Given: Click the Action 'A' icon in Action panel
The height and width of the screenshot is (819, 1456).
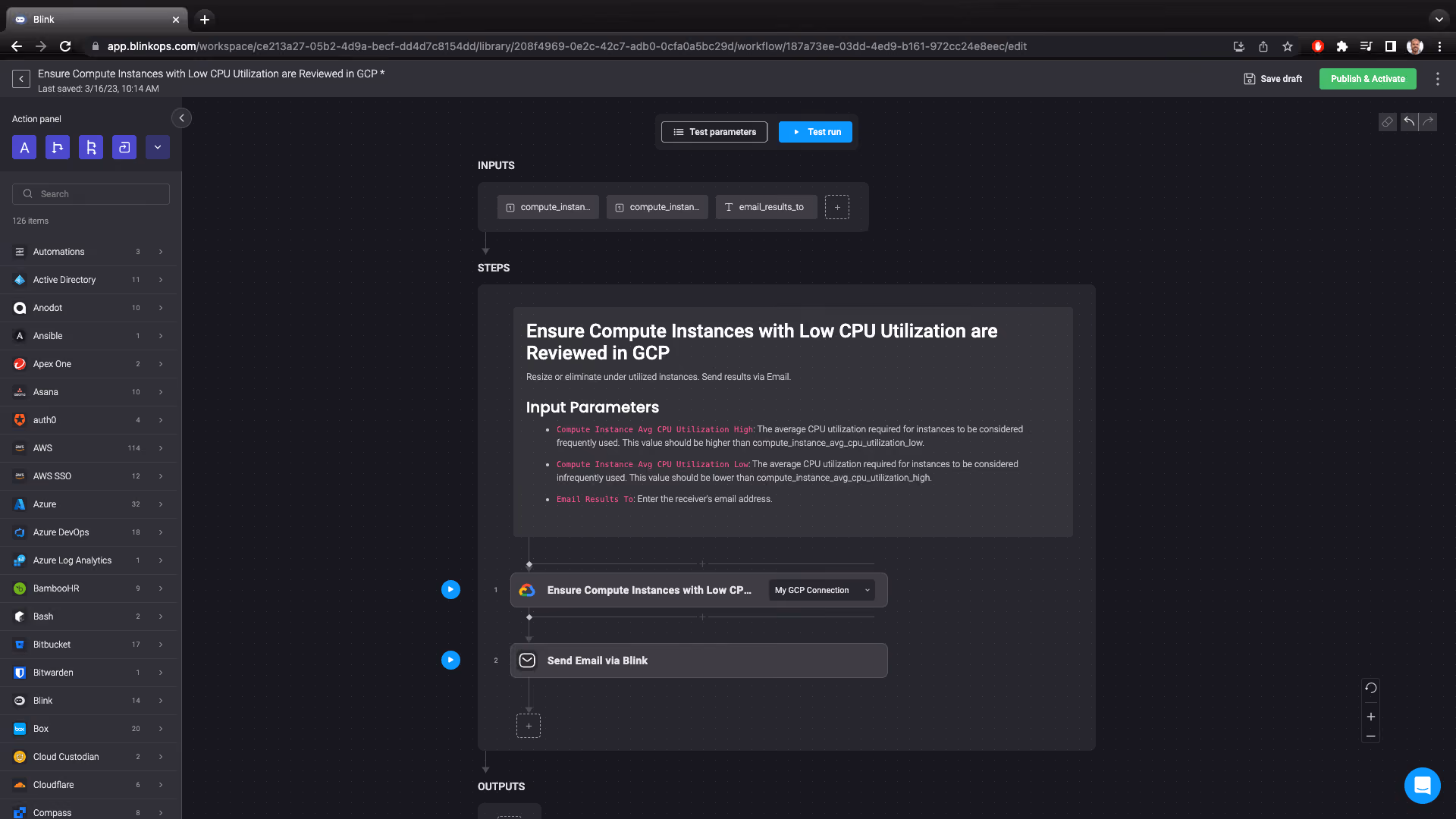Looking at the screenshot, I should click(x=24, y=147).
